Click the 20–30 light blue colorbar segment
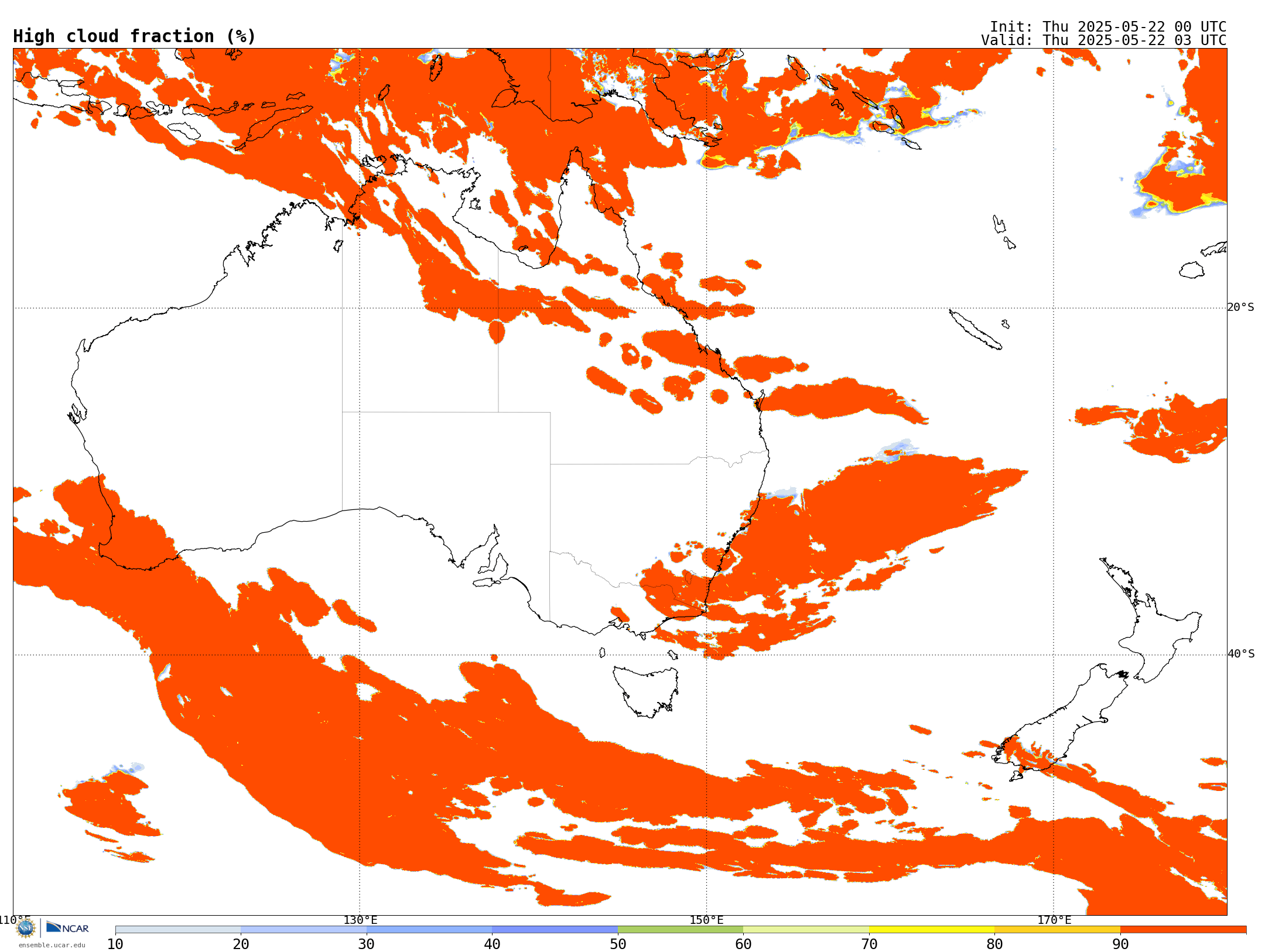 point(303,930)
